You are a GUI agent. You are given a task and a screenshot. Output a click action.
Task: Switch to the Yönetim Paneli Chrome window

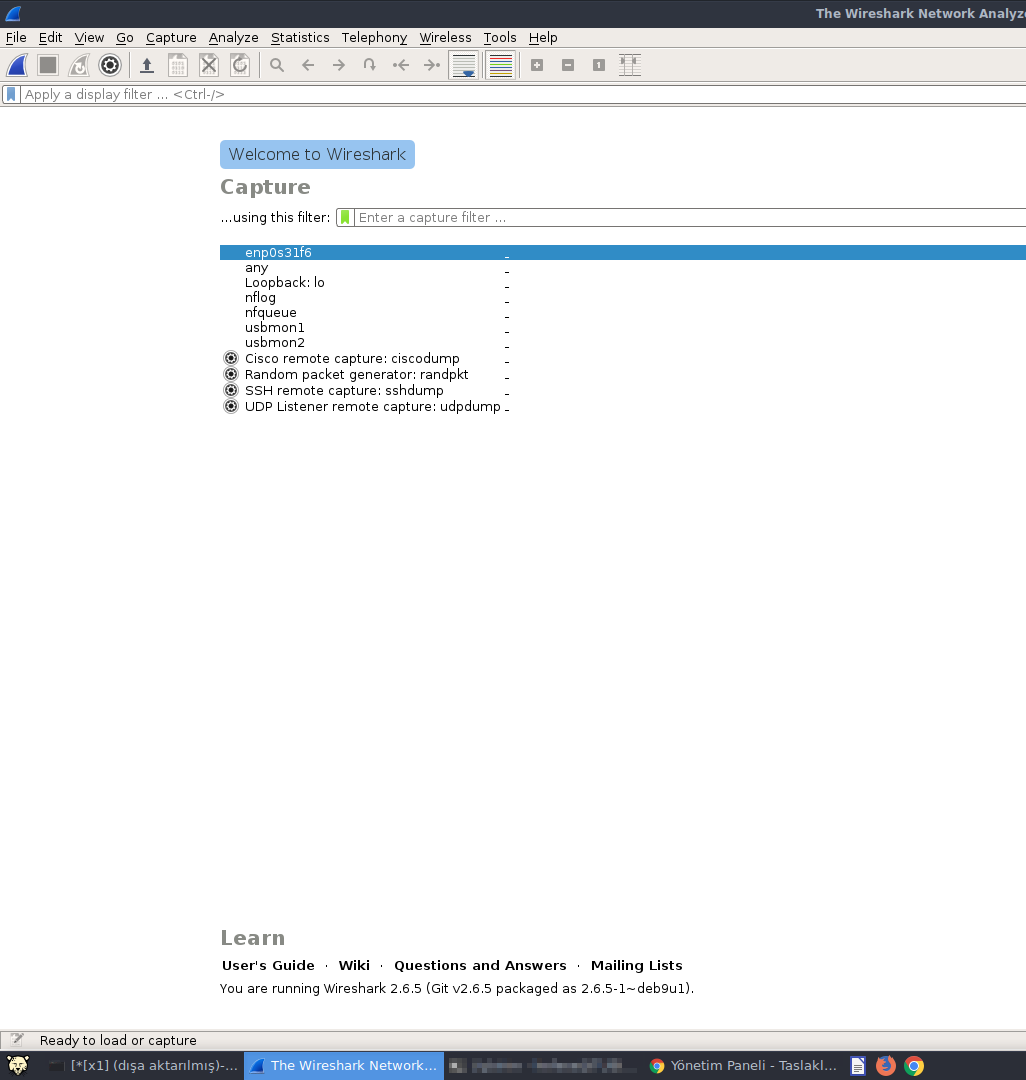coord(744,1066)
